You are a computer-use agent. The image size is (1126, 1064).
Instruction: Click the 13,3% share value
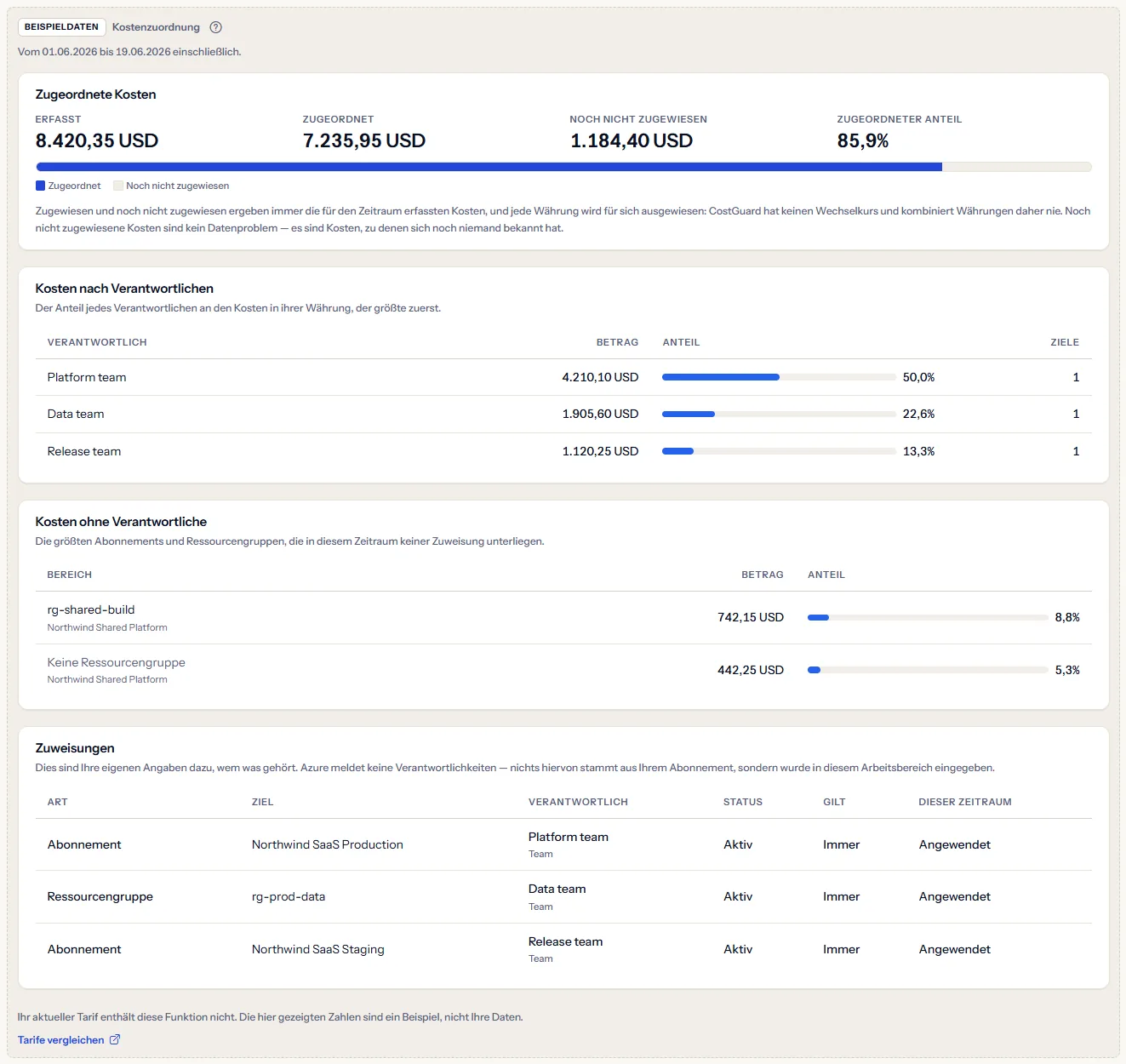[x=918, y=451]
